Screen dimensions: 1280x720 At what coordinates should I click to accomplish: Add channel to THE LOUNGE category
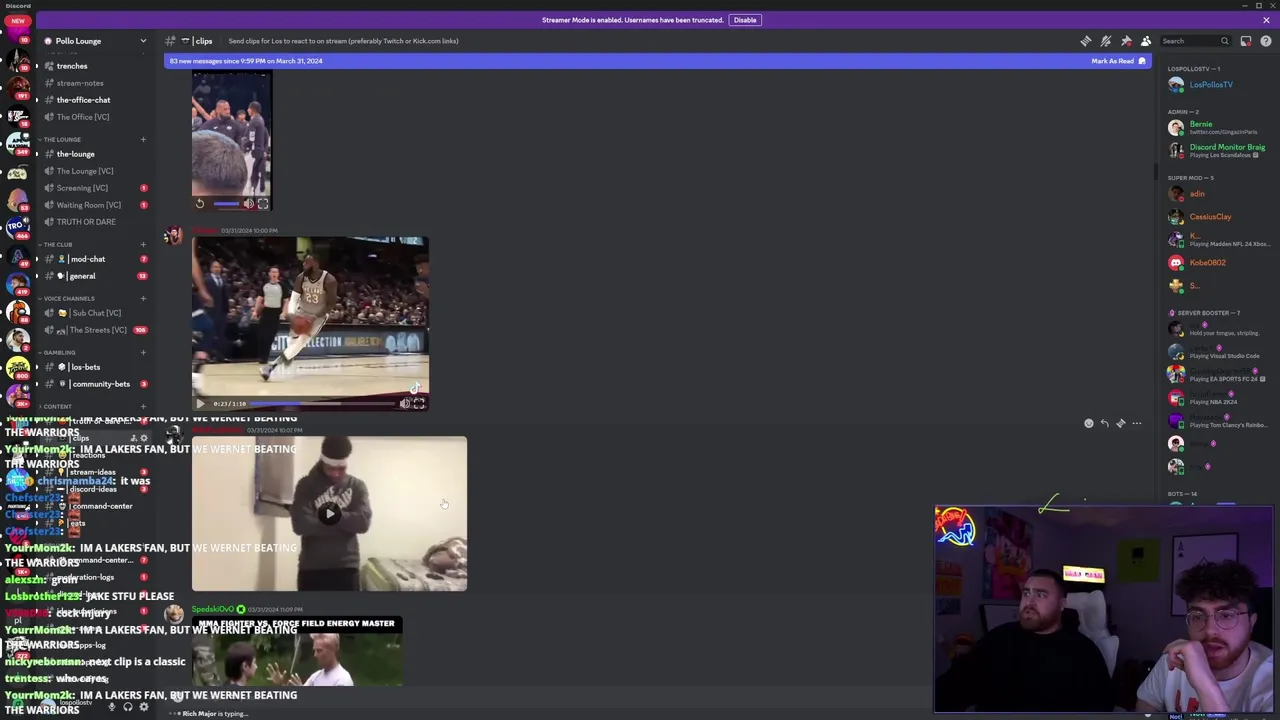click(x=143, y=139)
